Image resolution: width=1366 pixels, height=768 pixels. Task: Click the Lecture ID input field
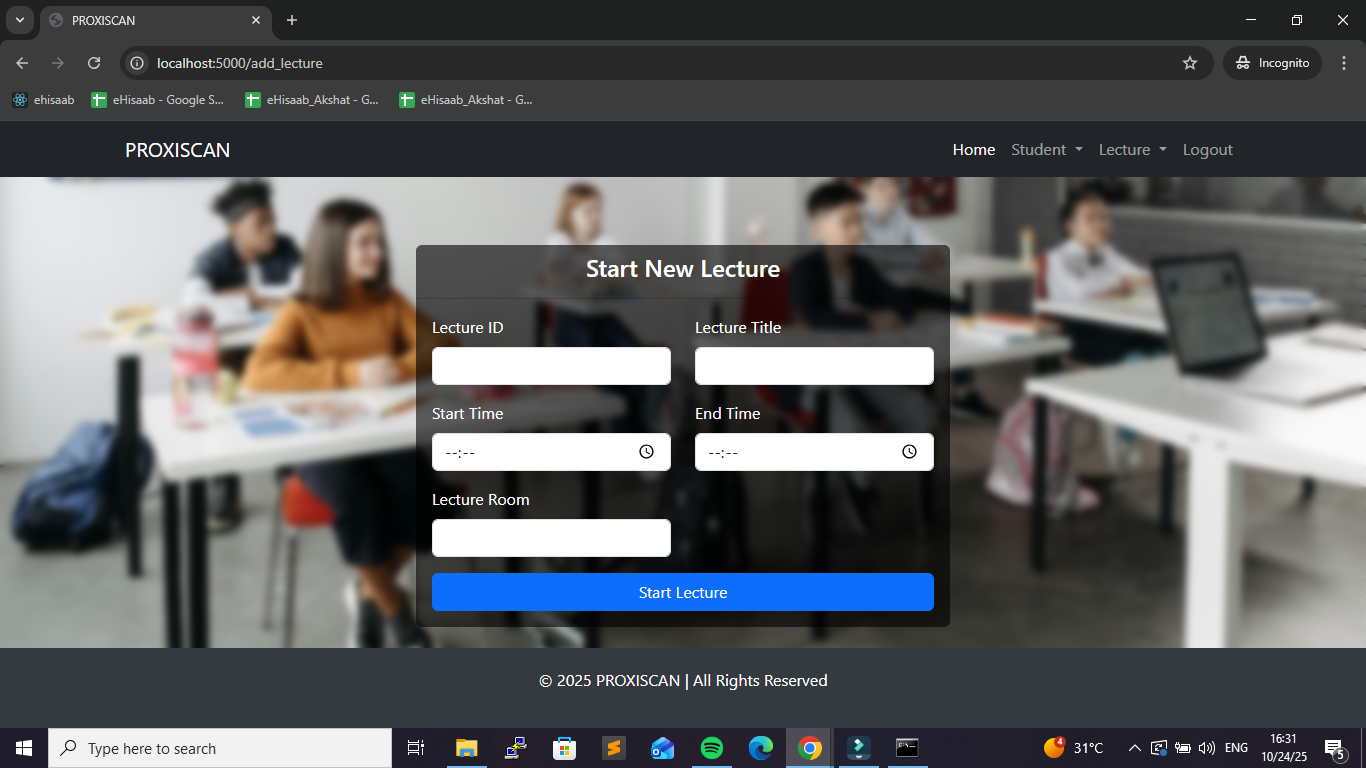coord(551,366)
